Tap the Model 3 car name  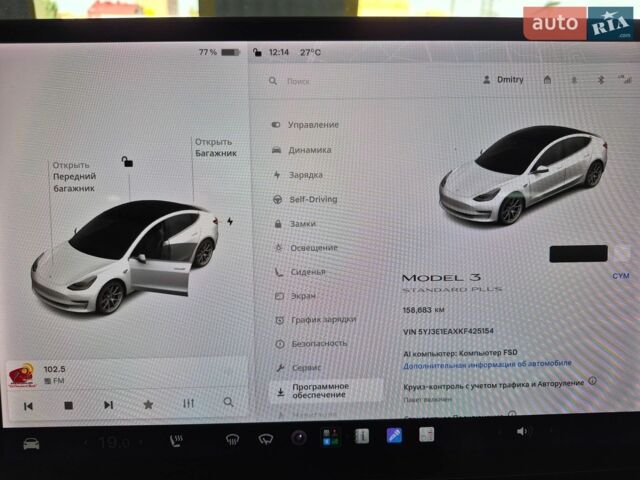[442, 278]
